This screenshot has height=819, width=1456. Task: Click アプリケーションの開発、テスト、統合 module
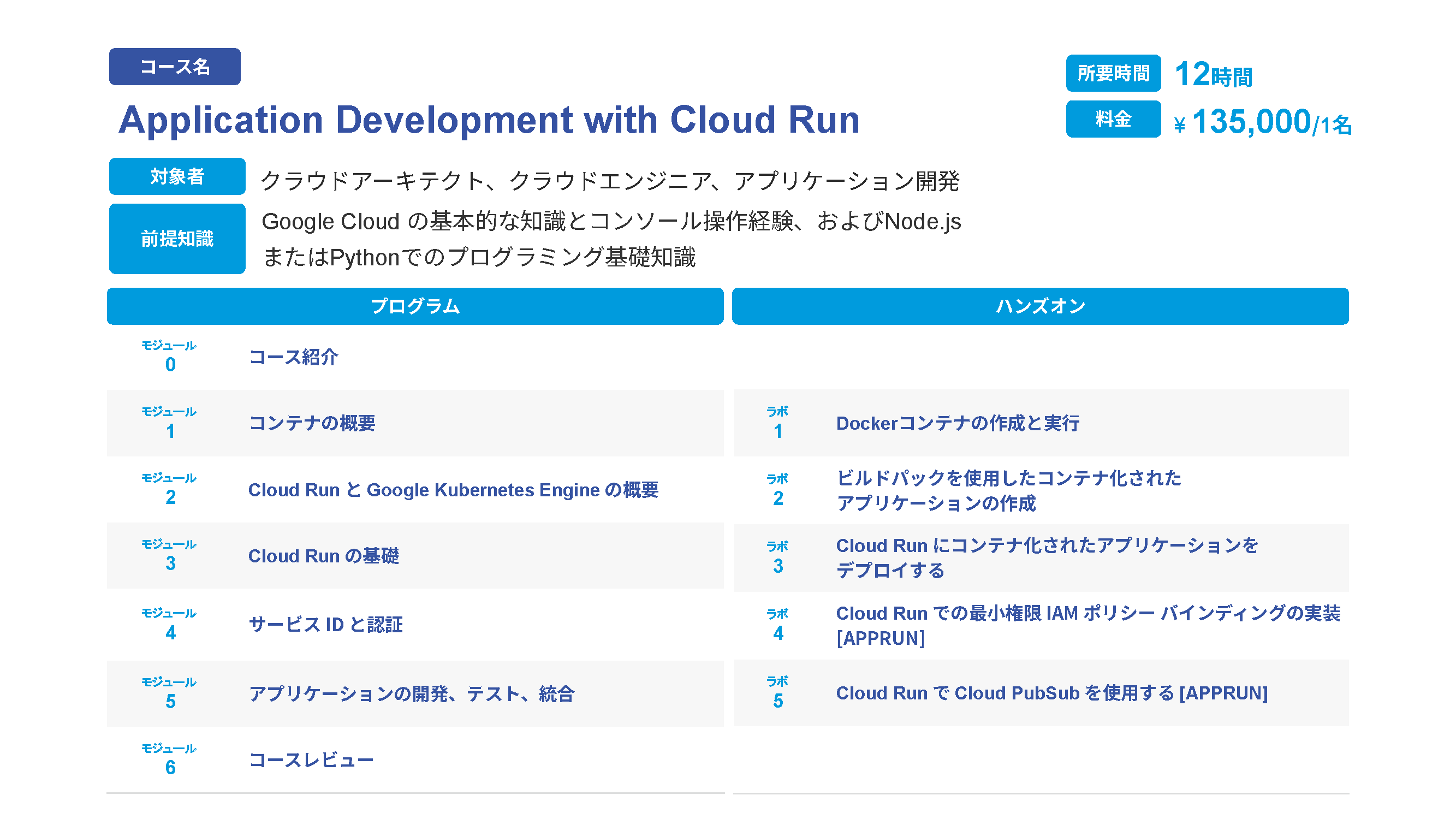click(x=412, y=693)
